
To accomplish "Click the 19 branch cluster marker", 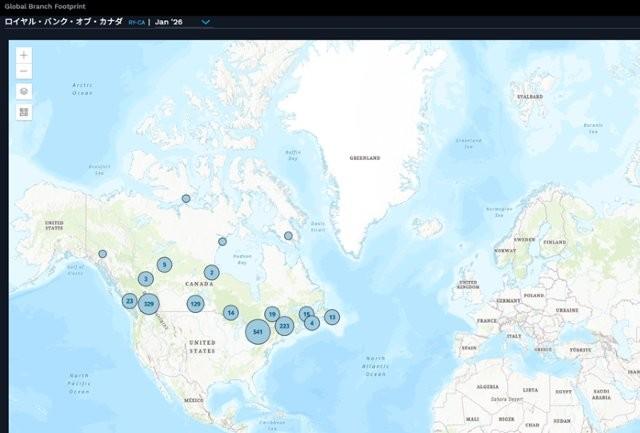I will click(x=272, y=314).
